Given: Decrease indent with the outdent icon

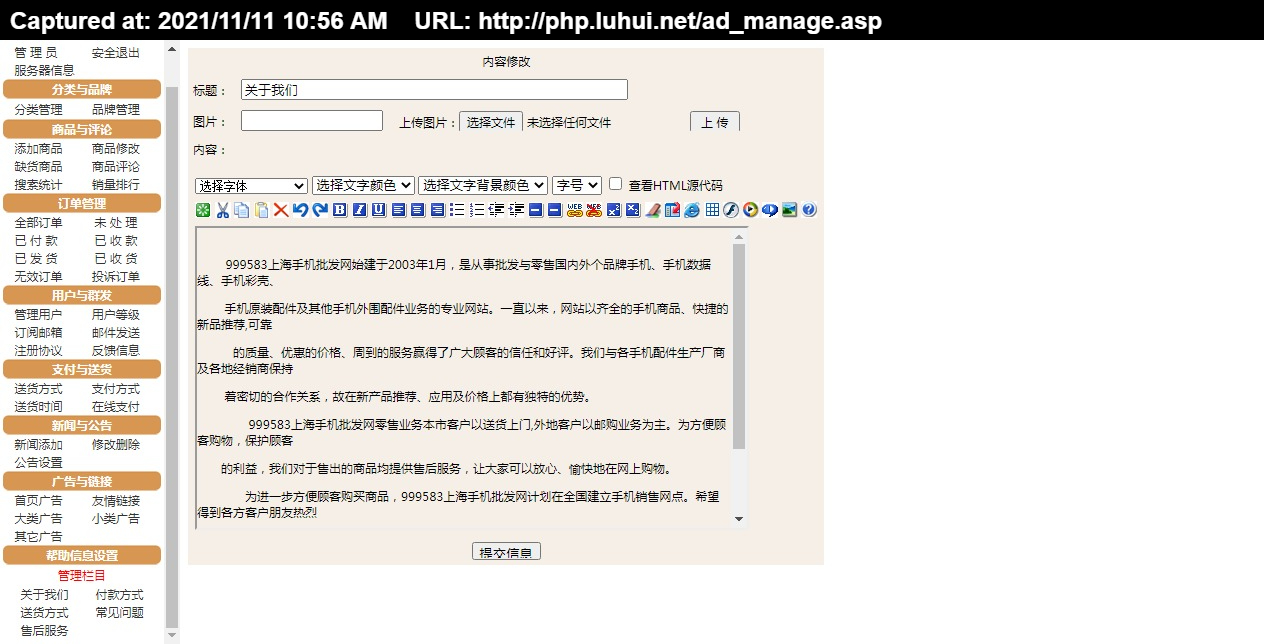Looking at the screenshot, I should [496, 210].
